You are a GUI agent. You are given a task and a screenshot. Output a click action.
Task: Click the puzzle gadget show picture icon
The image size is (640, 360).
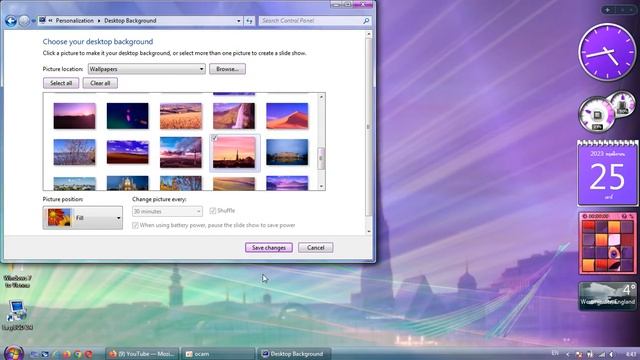[x=624, y=216]
